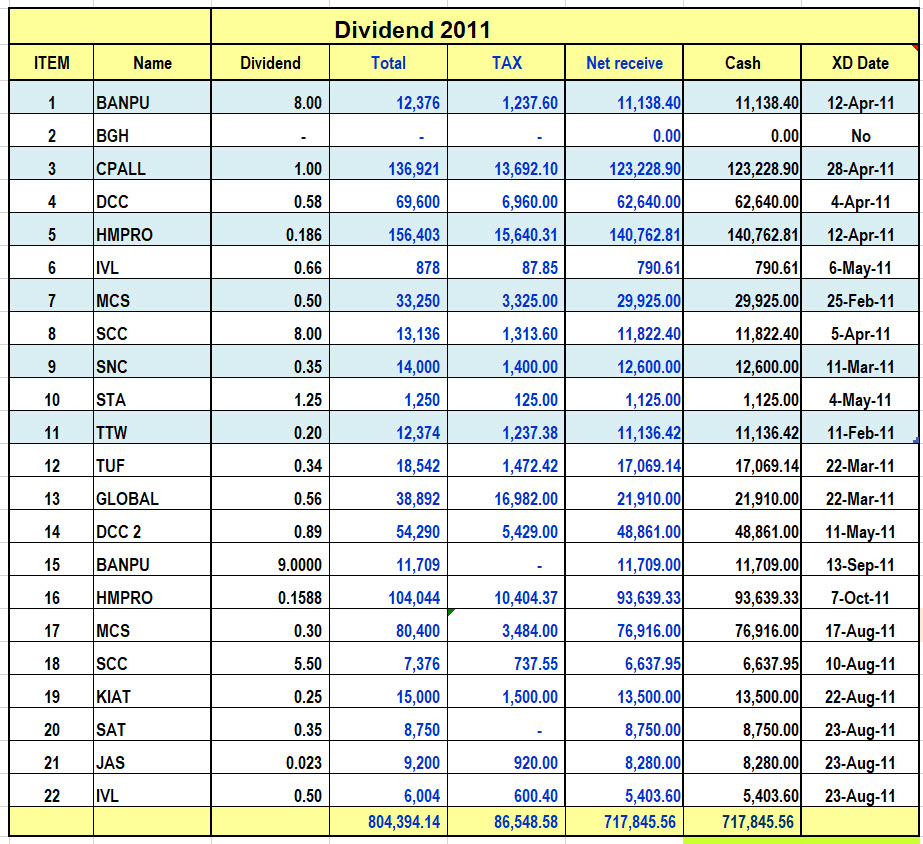Viewport: 923px width, 844px height.
Task: Select ITEM cell number 7
Action: [x=51, y=295]
